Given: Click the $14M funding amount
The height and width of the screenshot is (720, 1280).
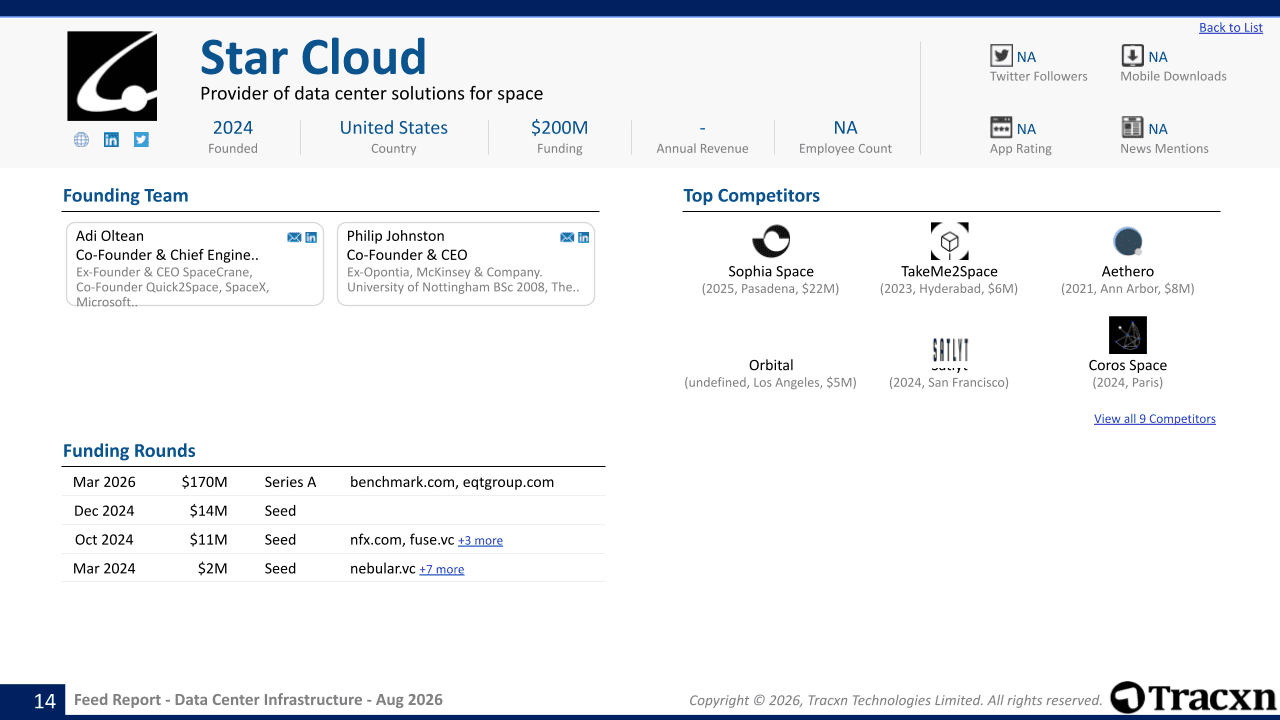Looking at the screenshot, I should coord(208,511).
